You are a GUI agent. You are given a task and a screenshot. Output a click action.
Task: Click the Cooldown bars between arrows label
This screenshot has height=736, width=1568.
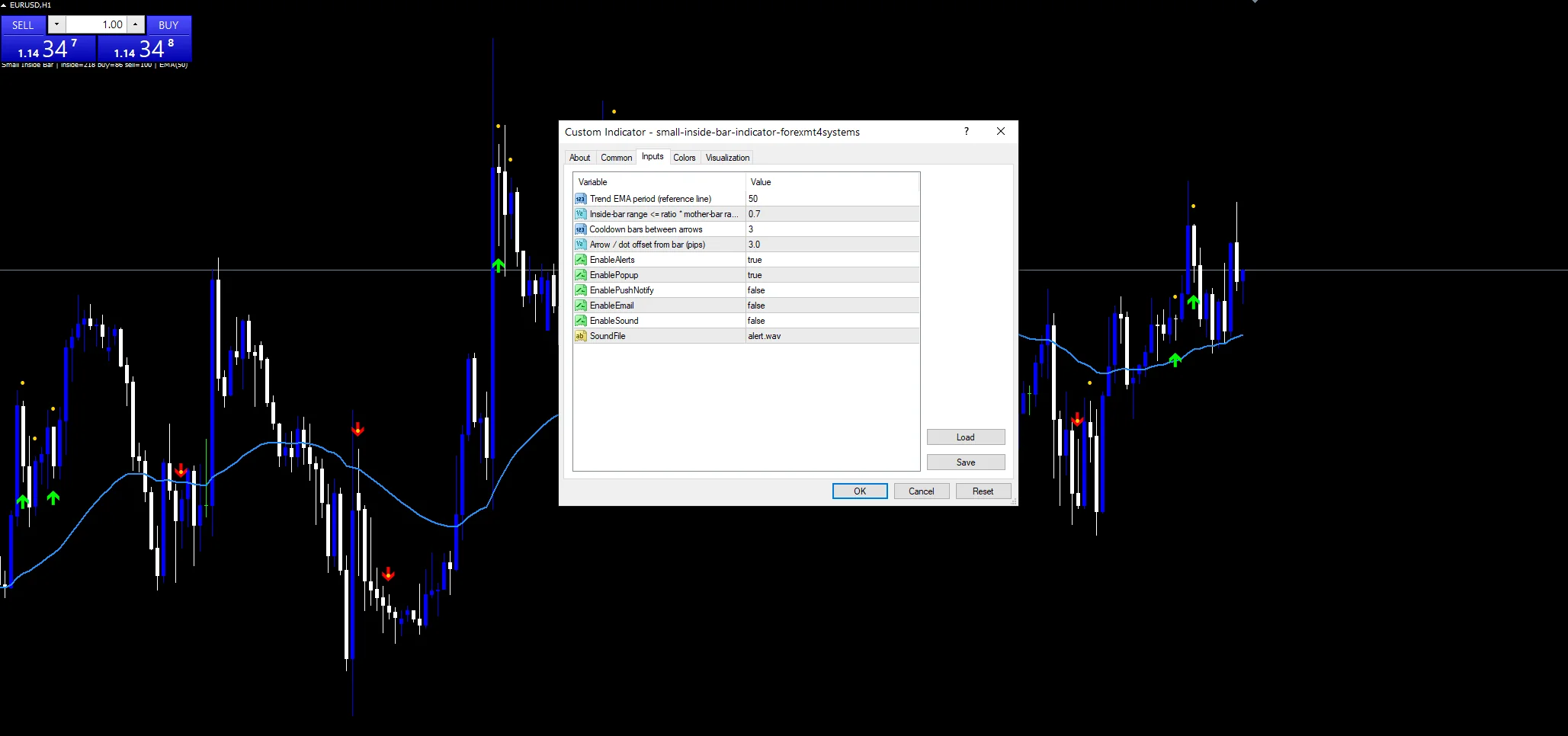click(646, 229)
